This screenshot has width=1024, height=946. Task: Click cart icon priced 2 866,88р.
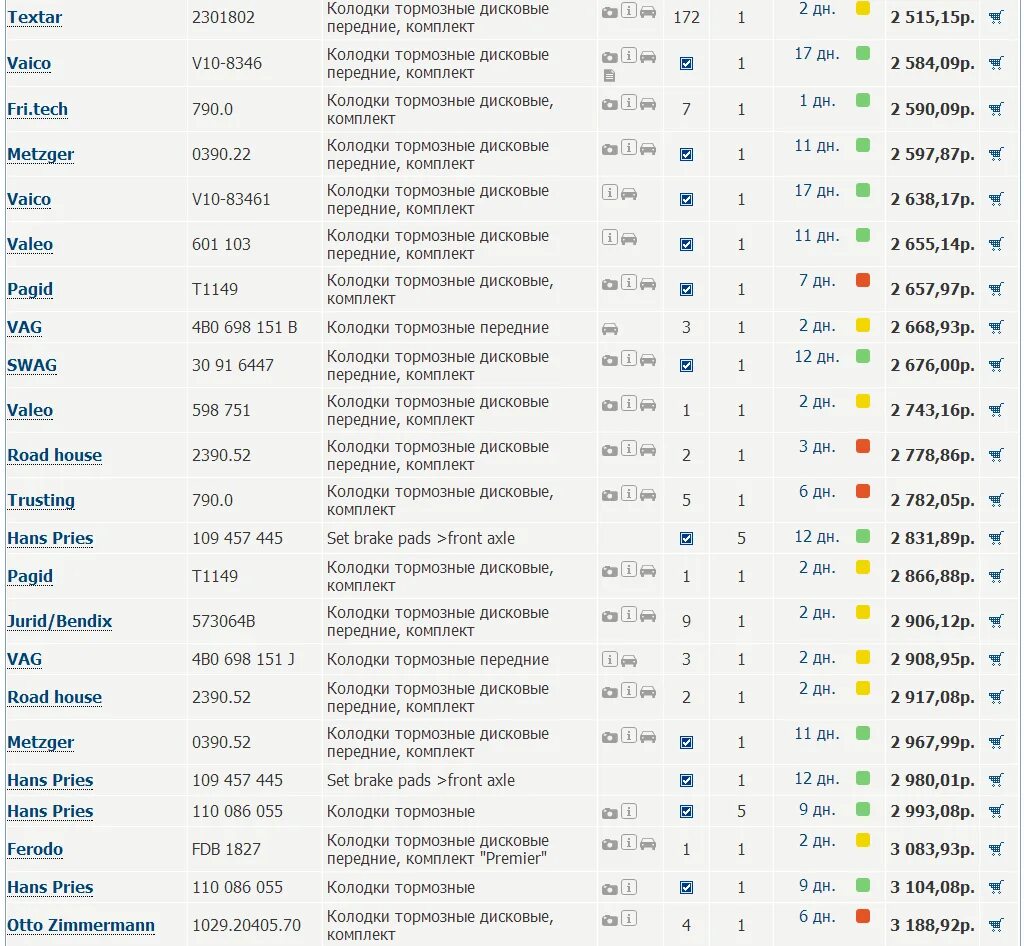pos(996,576)
